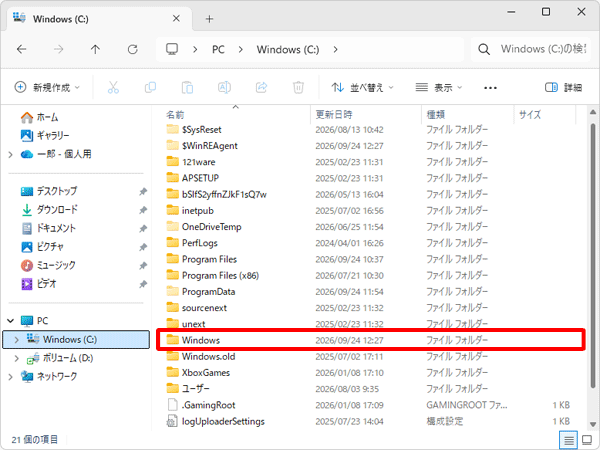Viewport: 600px width, 450px height.
Task: Click Windows (C:) in the address breadcrumb
Action: [x=288, y=49]
